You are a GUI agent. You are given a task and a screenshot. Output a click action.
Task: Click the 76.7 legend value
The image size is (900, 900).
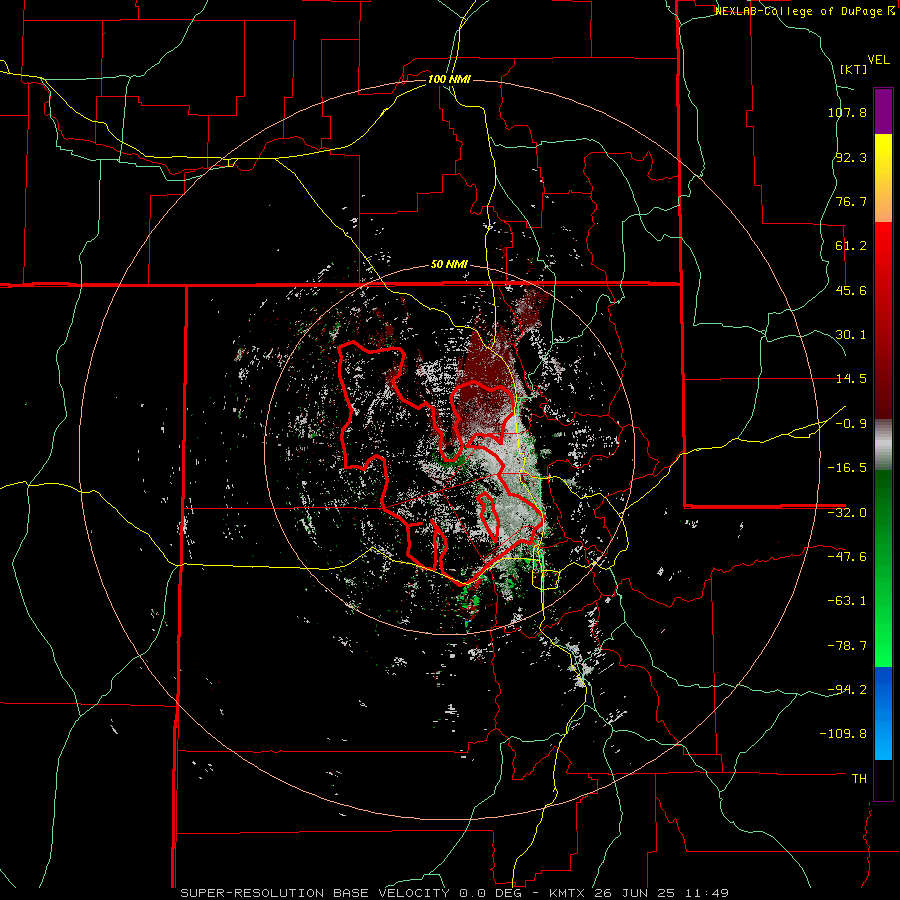[x=851, y=201]
